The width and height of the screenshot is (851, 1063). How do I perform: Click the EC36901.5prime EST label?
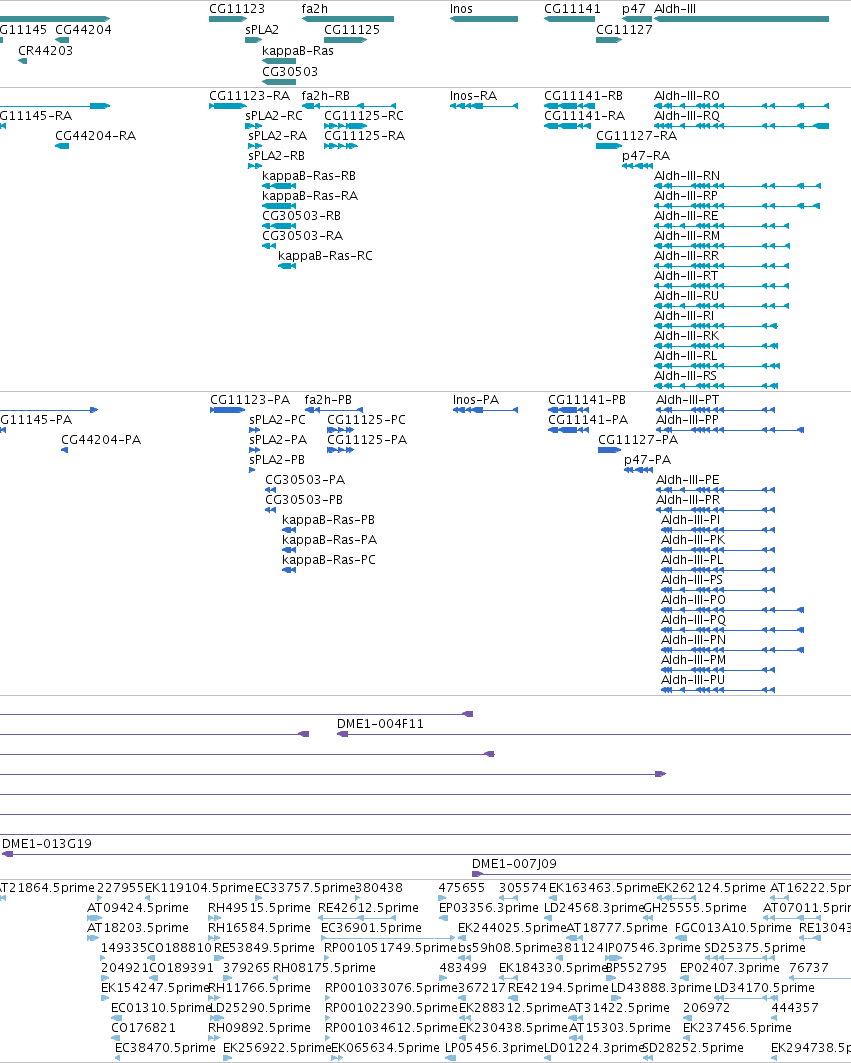coord(371,928)
